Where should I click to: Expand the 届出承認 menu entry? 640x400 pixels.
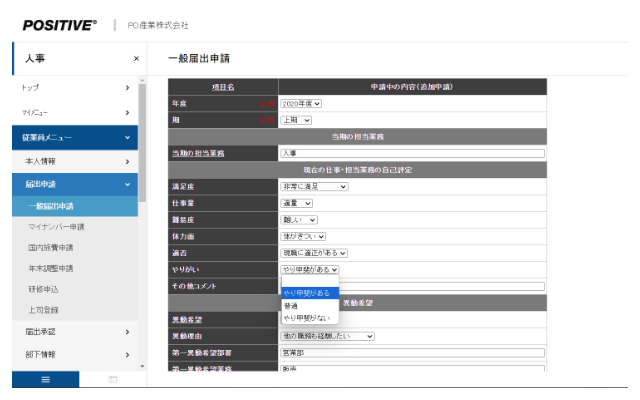[x=75, y=332]
